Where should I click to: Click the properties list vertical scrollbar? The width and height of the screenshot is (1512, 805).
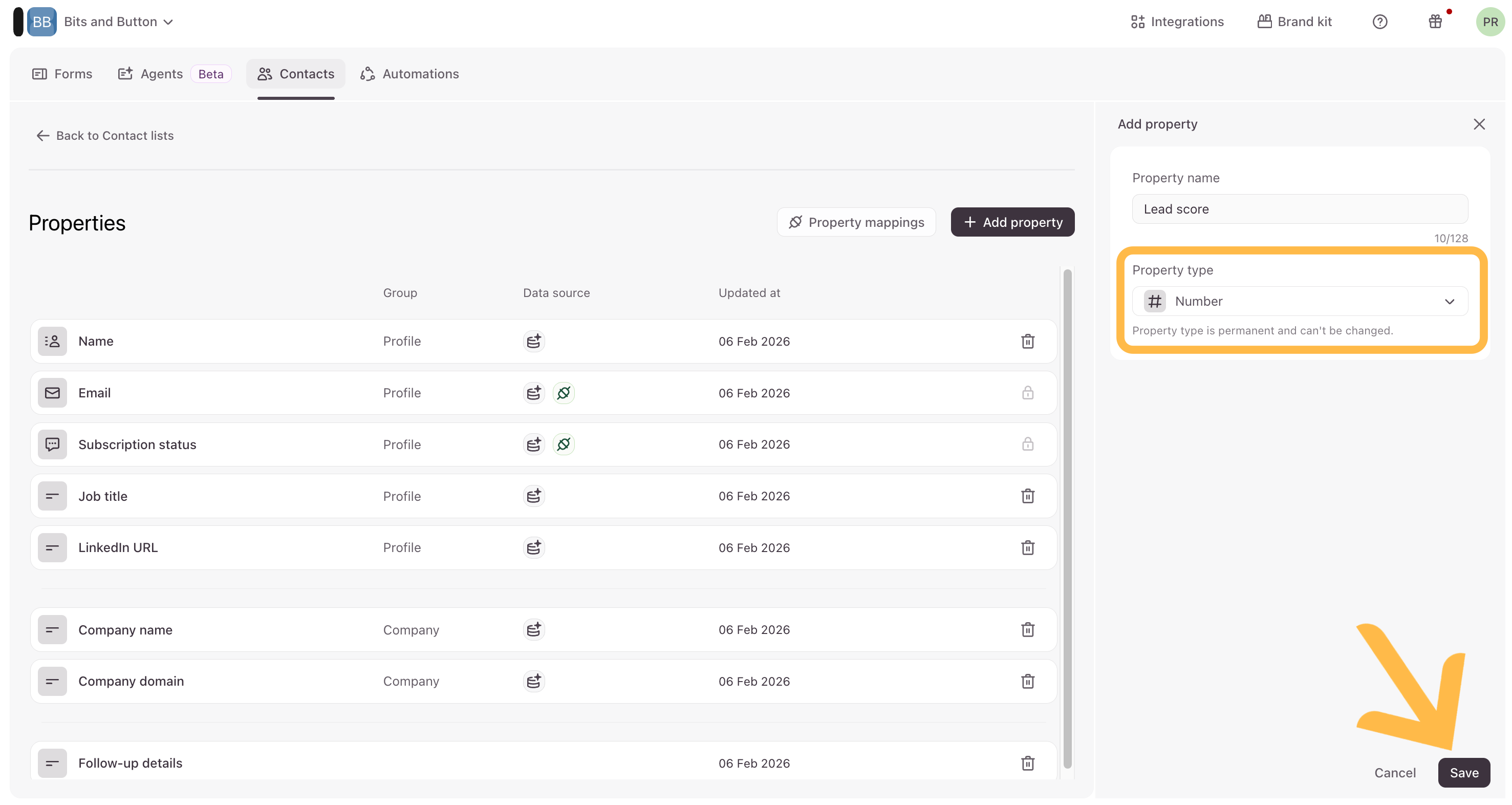pyautogui.click(x=1067, y=517)
